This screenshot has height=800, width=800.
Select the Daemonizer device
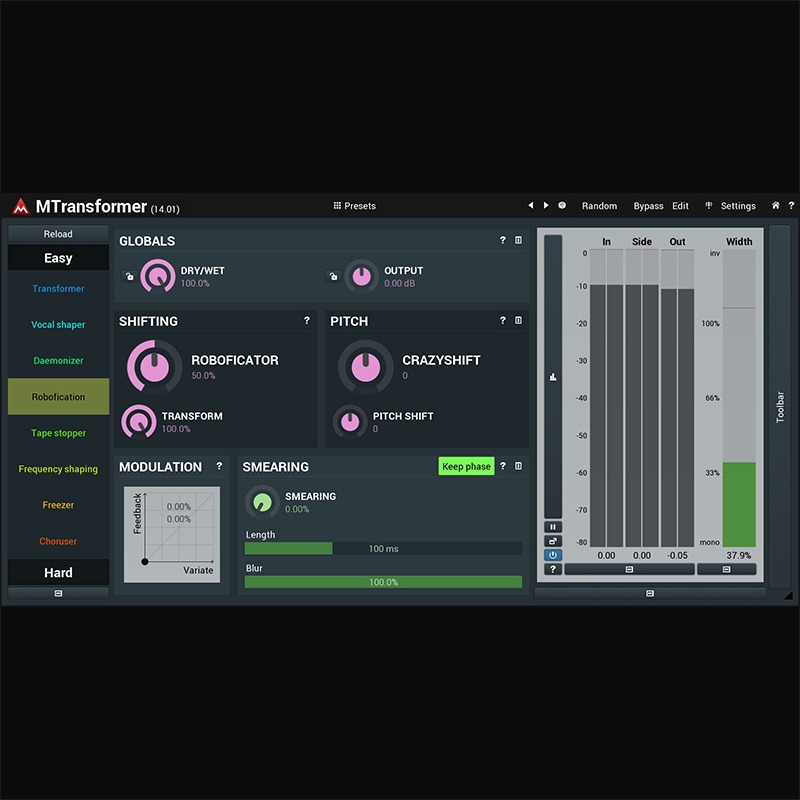click(x=58, y=360)
